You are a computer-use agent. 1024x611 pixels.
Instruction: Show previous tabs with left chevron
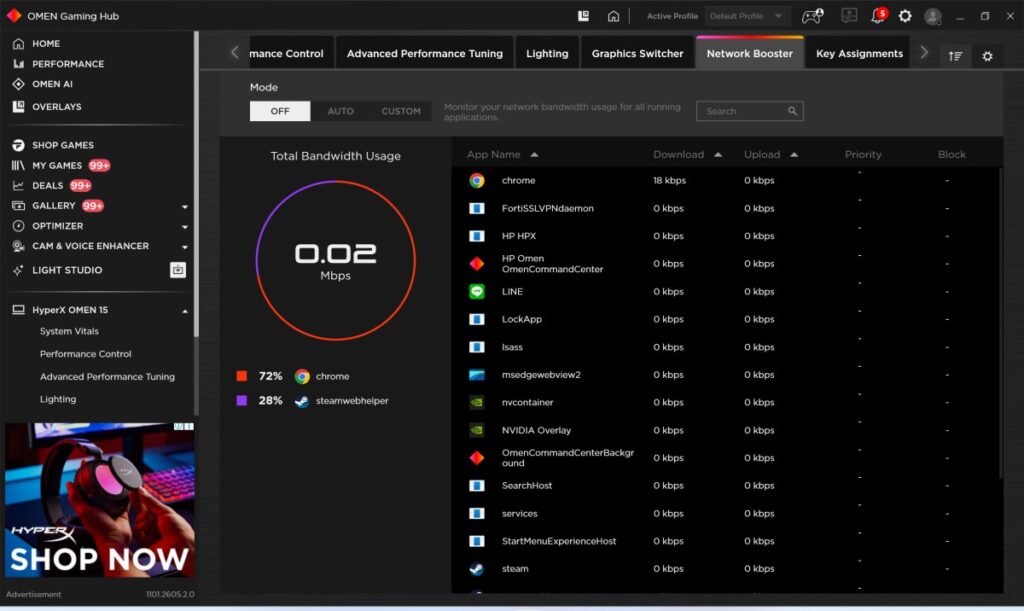tap(234, 53)
